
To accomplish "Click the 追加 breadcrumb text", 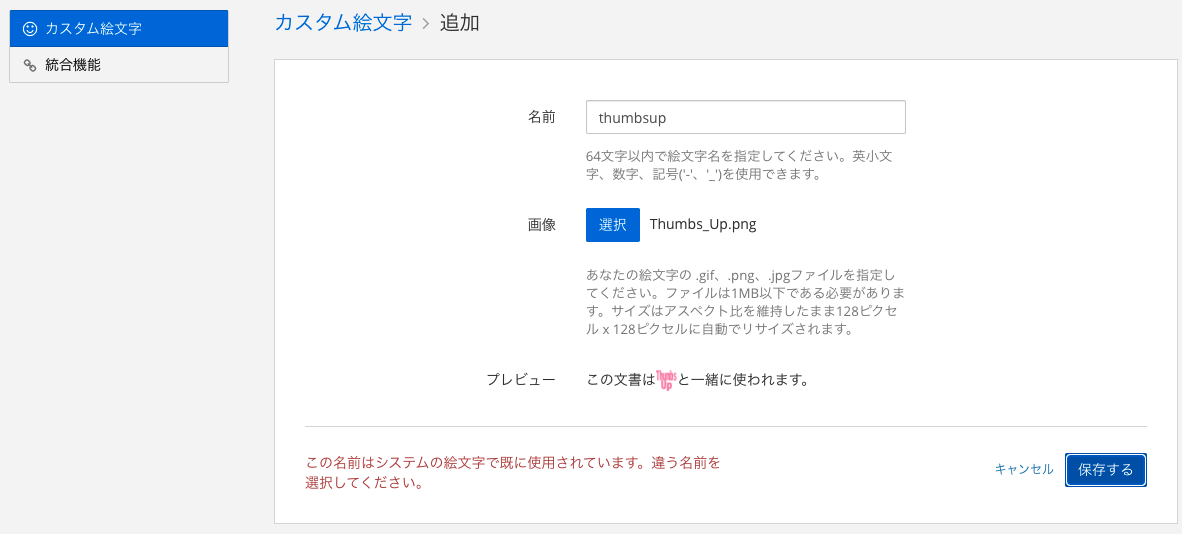I will point(460,23).
